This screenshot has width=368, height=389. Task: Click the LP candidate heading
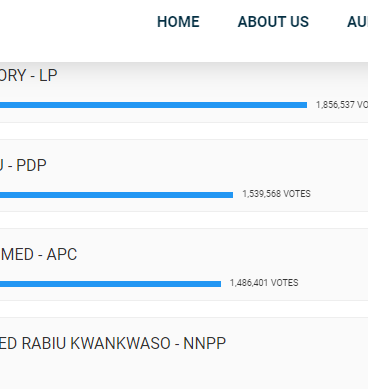coord(29,76)
